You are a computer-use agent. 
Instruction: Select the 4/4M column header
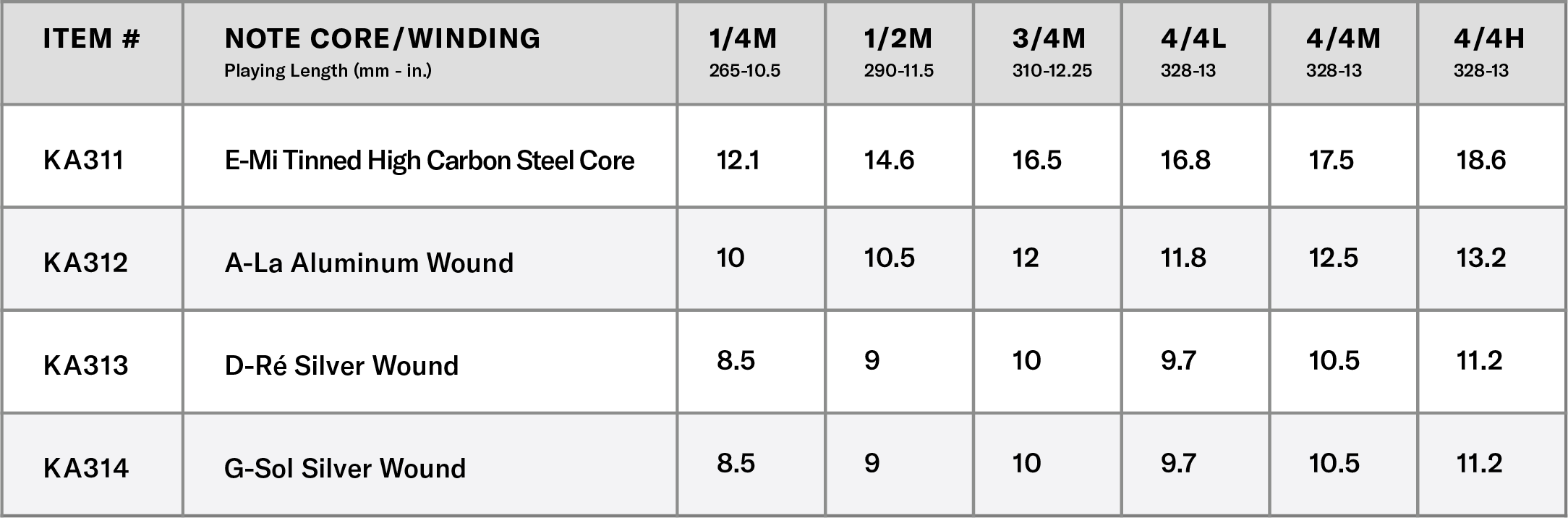[x=1343, y=40]
